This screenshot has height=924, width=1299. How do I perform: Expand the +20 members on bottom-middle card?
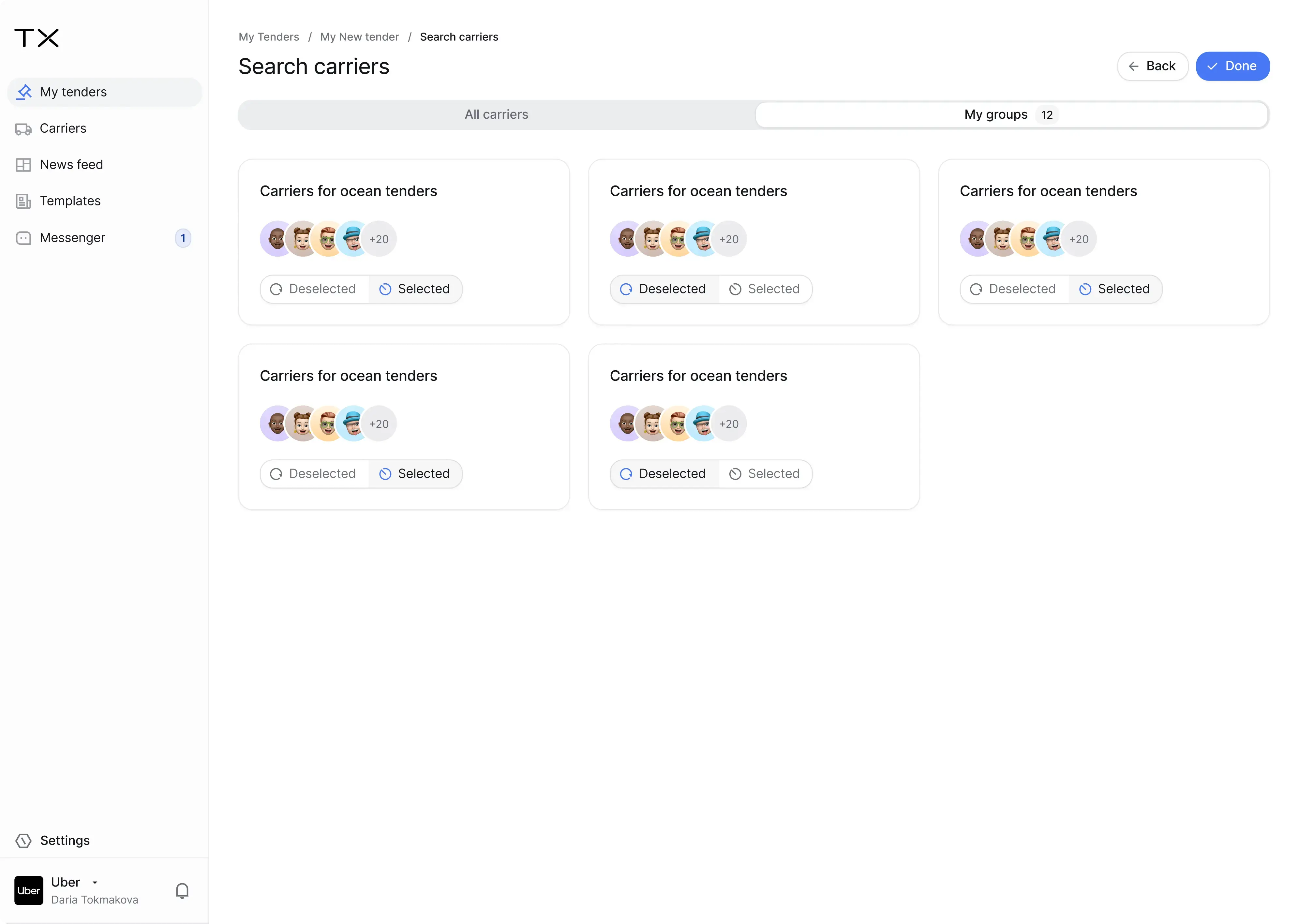729,423
